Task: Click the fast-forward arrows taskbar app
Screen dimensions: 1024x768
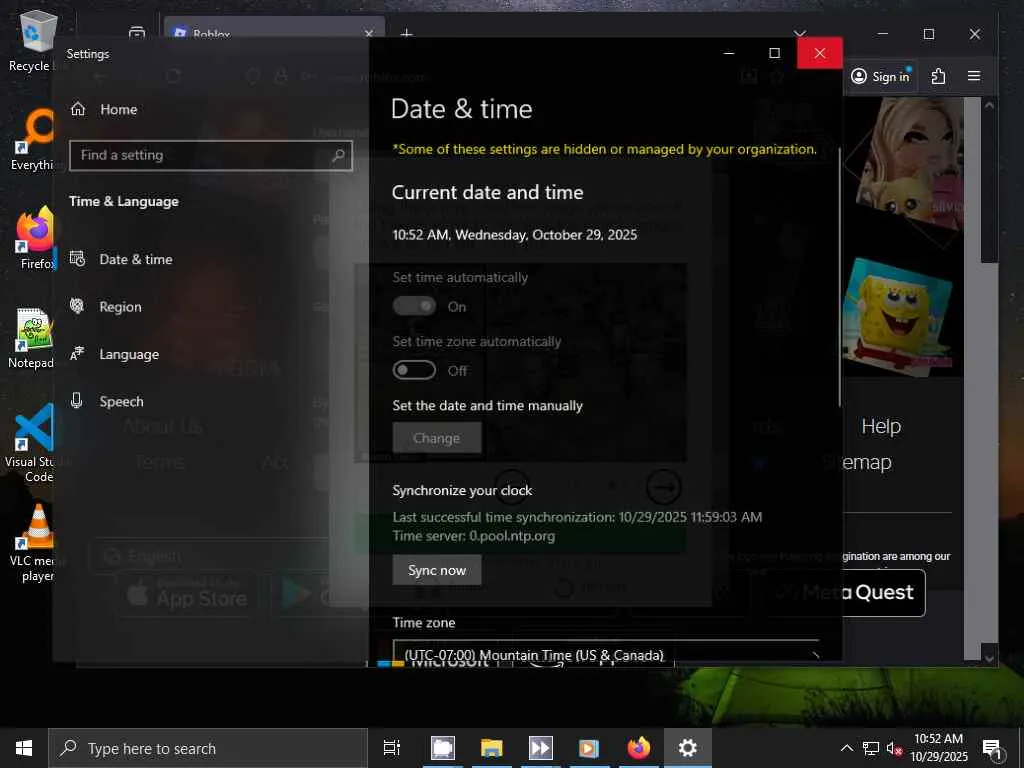Action: [540, 748]
